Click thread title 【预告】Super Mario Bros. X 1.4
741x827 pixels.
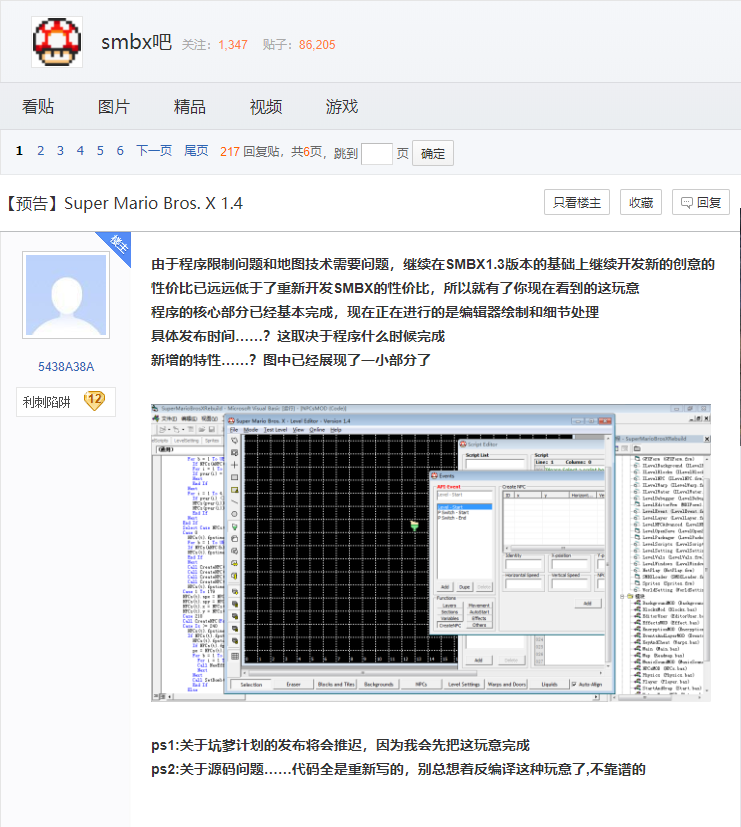[x=124, y=203]
